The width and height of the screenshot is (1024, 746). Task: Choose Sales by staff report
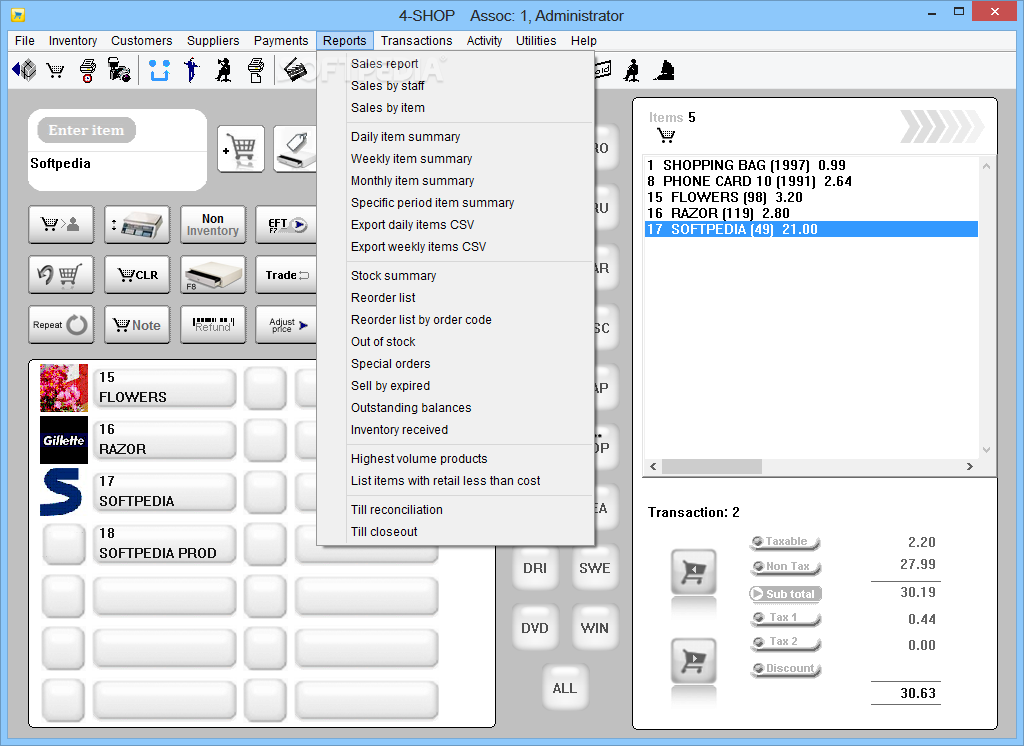(388, 86)
